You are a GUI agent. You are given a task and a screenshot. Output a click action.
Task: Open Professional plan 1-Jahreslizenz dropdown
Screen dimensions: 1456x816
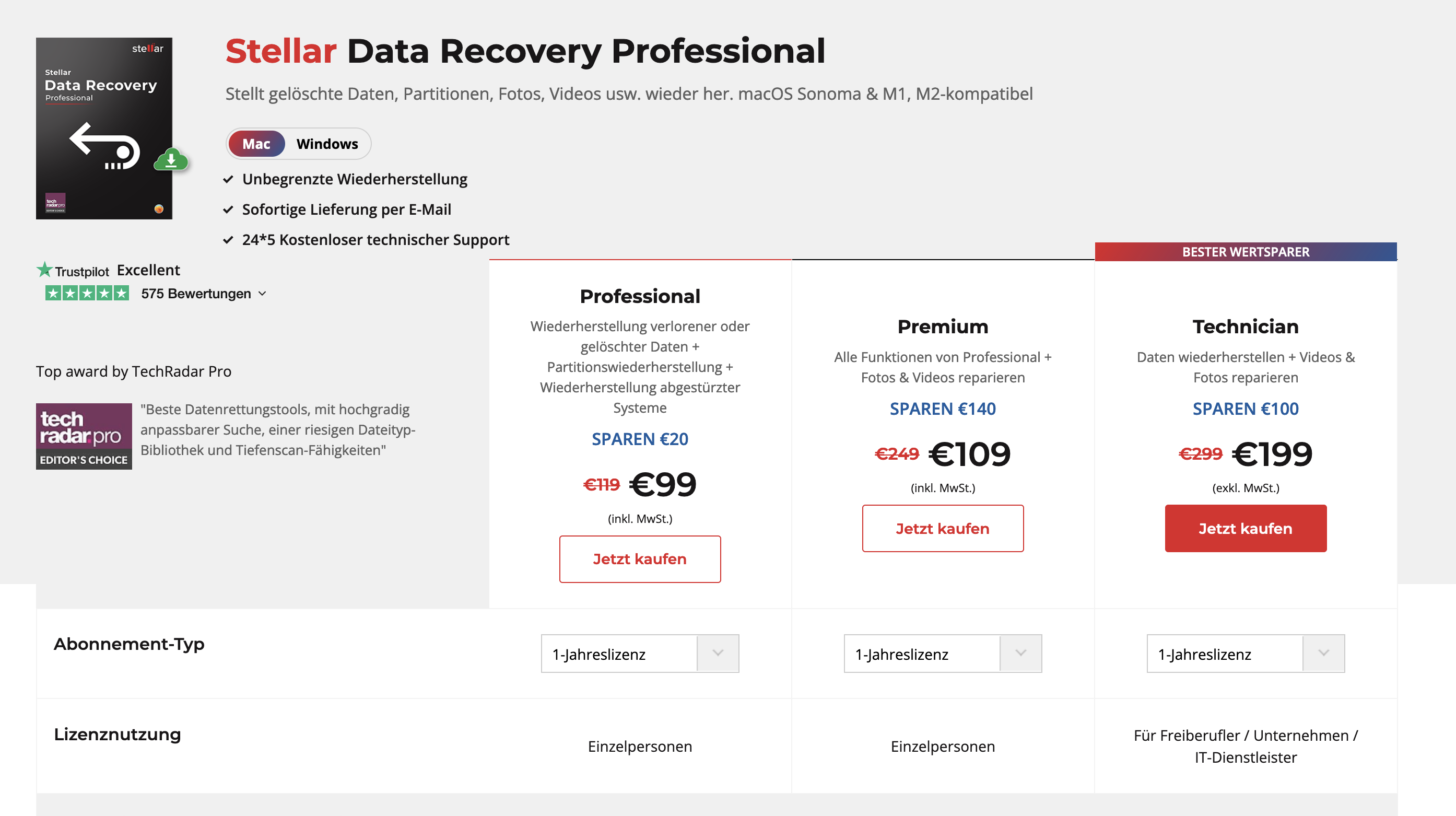click(x=640, y=654)
